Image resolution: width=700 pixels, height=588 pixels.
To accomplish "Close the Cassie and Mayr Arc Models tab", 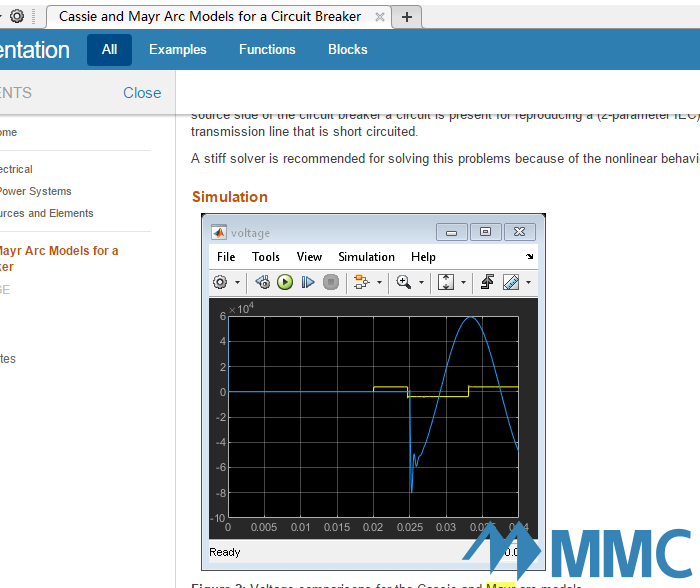I will tap(379, 17).
